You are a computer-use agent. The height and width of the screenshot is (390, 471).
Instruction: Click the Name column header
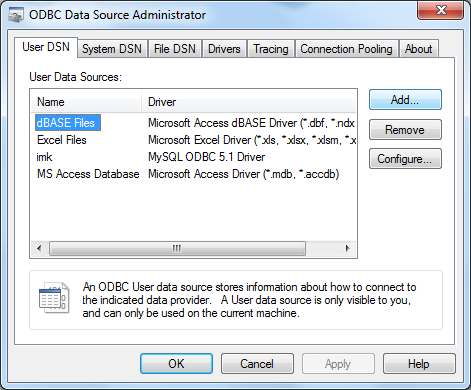pos(86,102)
